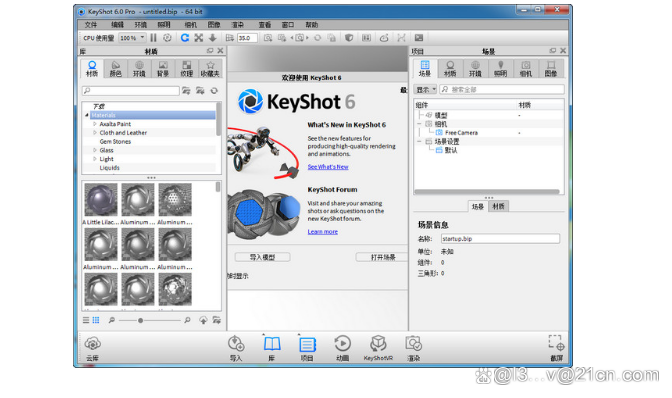This screenshot has height=398, width=672.
Task: Open the 图像 tab in project panel
Action: (551, 69)
